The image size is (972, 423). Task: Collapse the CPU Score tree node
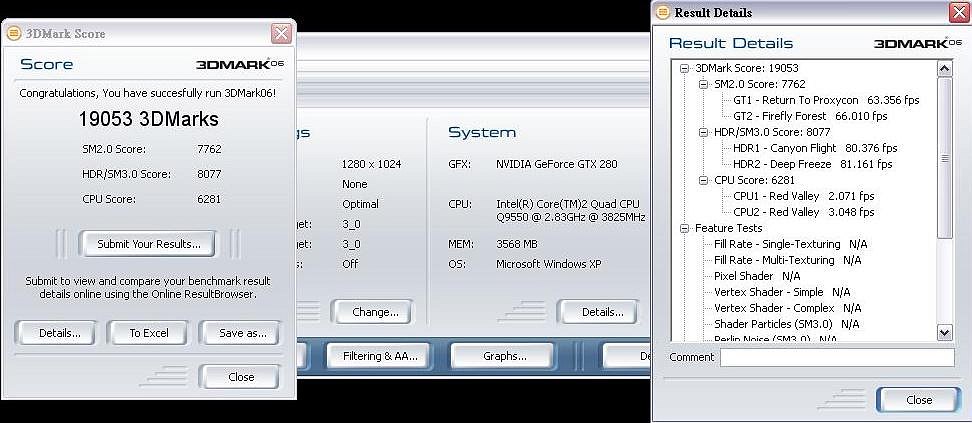(704, 180)
